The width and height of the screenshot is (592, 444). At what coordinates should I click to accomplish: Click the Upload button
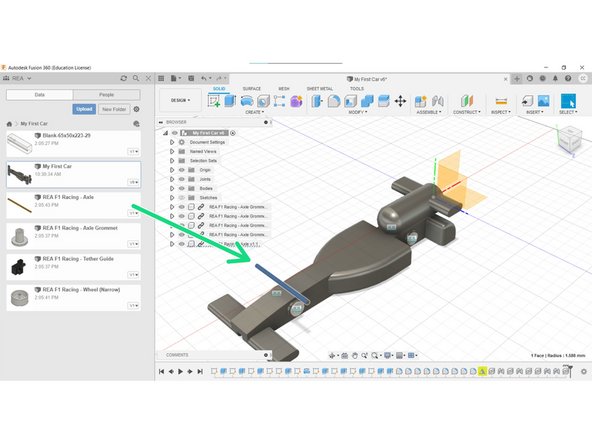click(x=84, y=109)
